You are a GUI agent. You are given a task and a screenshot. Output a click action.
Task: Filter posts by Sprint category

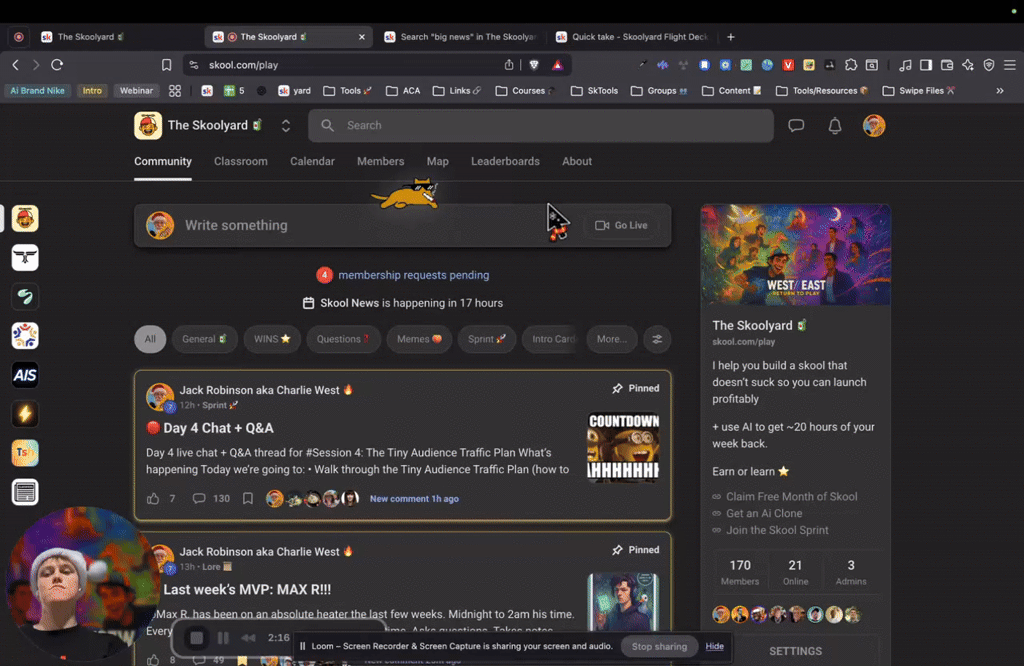[487, 339]
